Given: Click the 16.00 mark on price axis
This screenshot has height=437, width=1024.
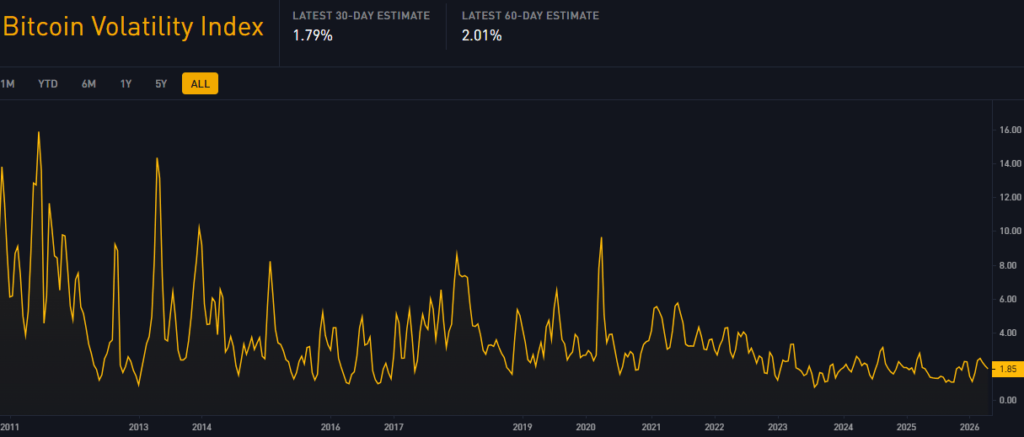Looking at the screenshot, I should pos(1008,130).
